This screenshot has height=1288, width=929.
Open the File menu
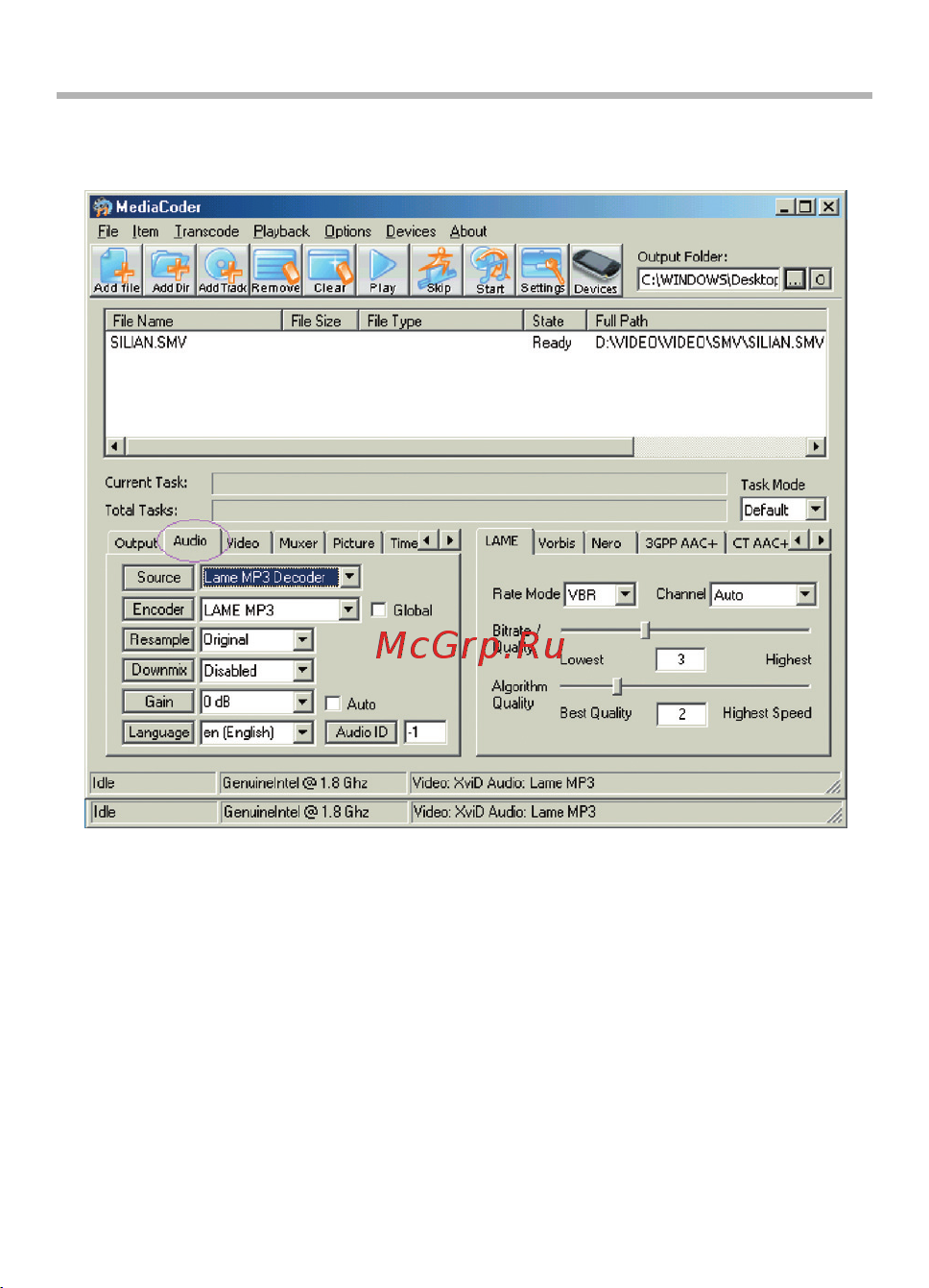[x=108, y=231]
